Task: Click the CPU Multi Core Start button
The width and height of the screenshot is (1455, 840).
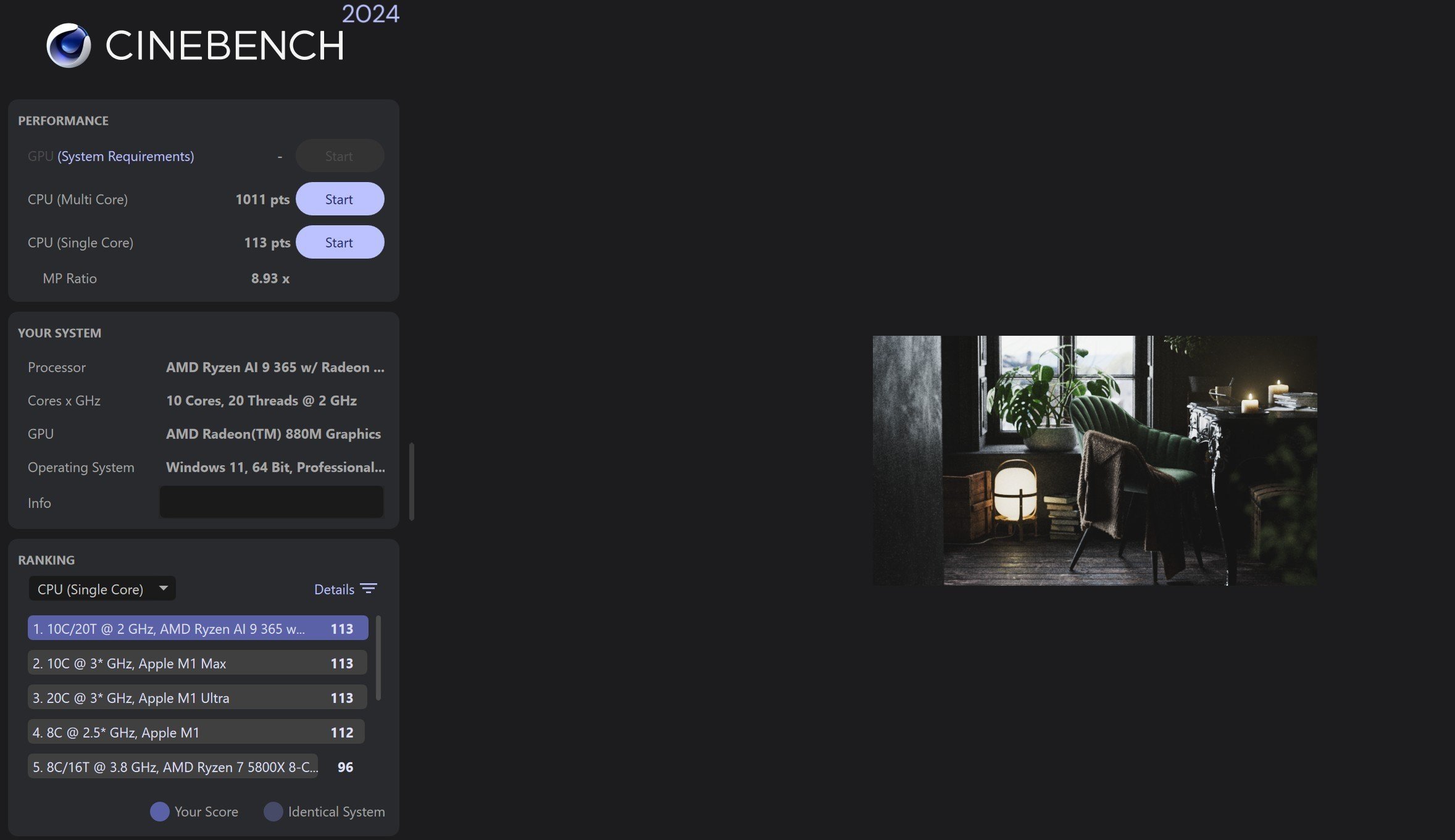Action: 339,198
